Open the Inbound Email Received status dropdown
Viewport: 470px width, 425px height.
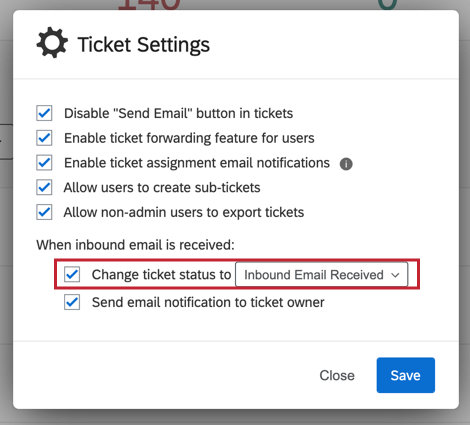pyautogui.click(x=321, y=274)
